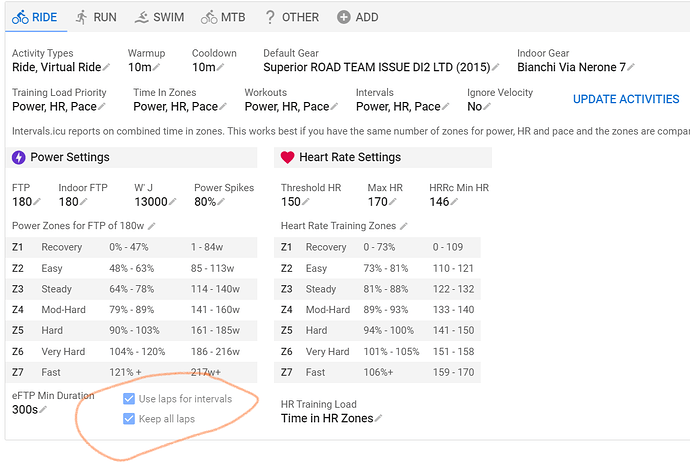Edit Heart Rate Training Zones pencil icon
This screenshot has width=690, height=463.
[x=404, y=226]
